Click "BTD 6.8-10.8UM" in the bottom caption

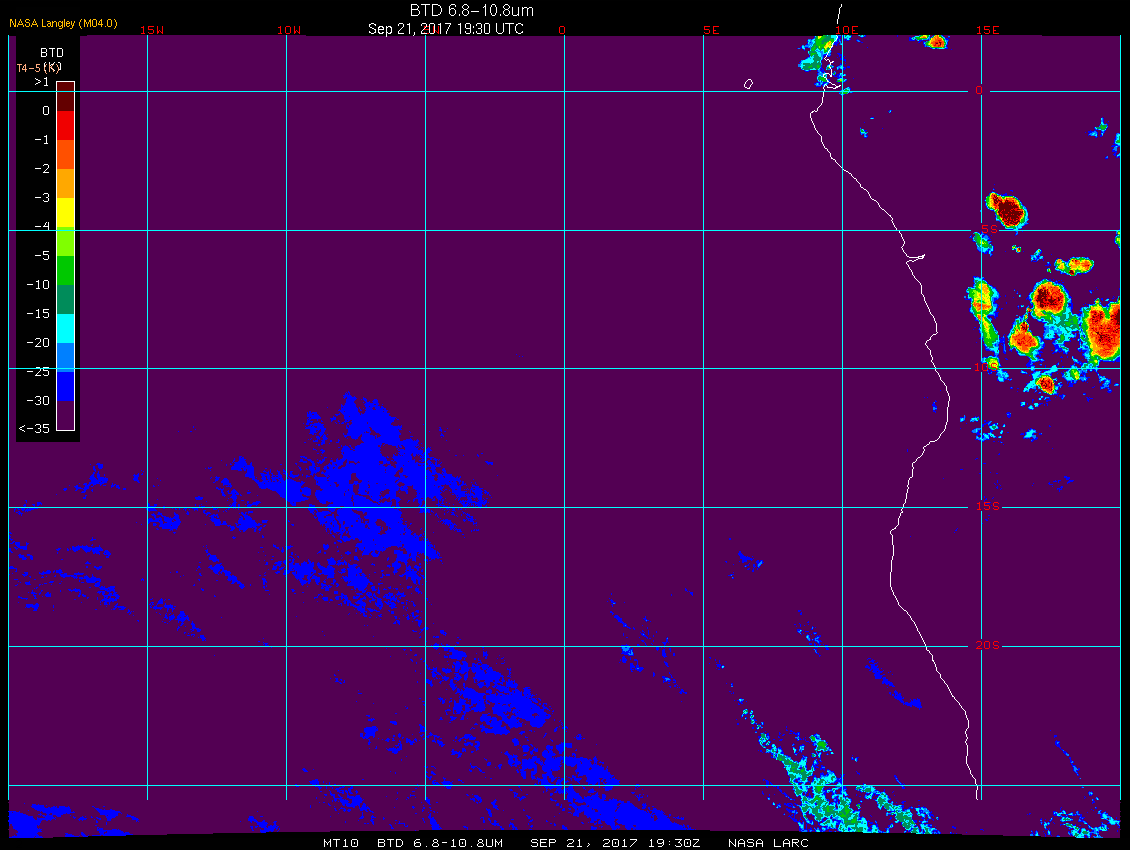point(440,843)
